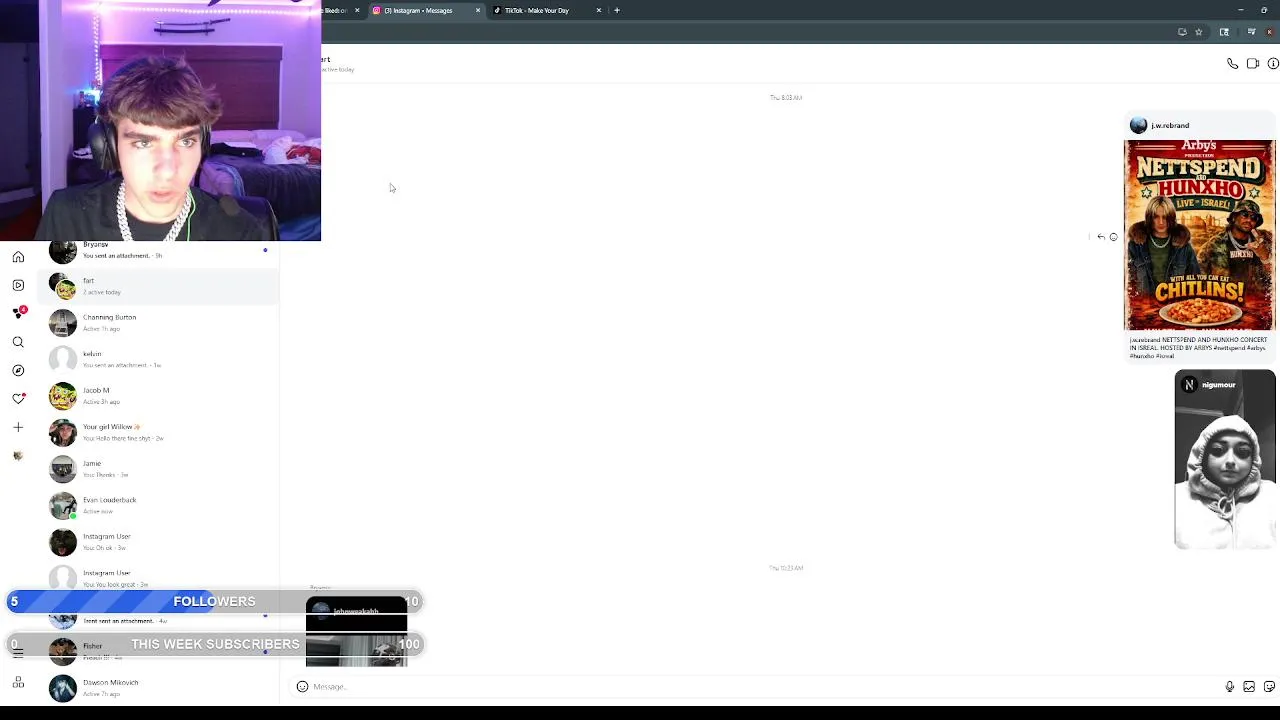
Task: Open Evan Louderback's avatar with green dot
Action: (63, 505)
